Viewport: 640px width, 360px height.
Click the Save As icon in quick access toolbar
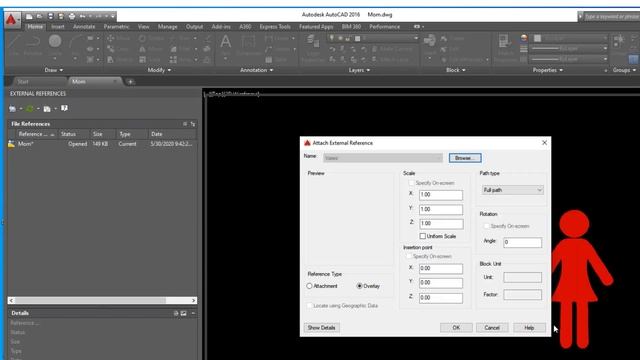click(x=61, y=16)
